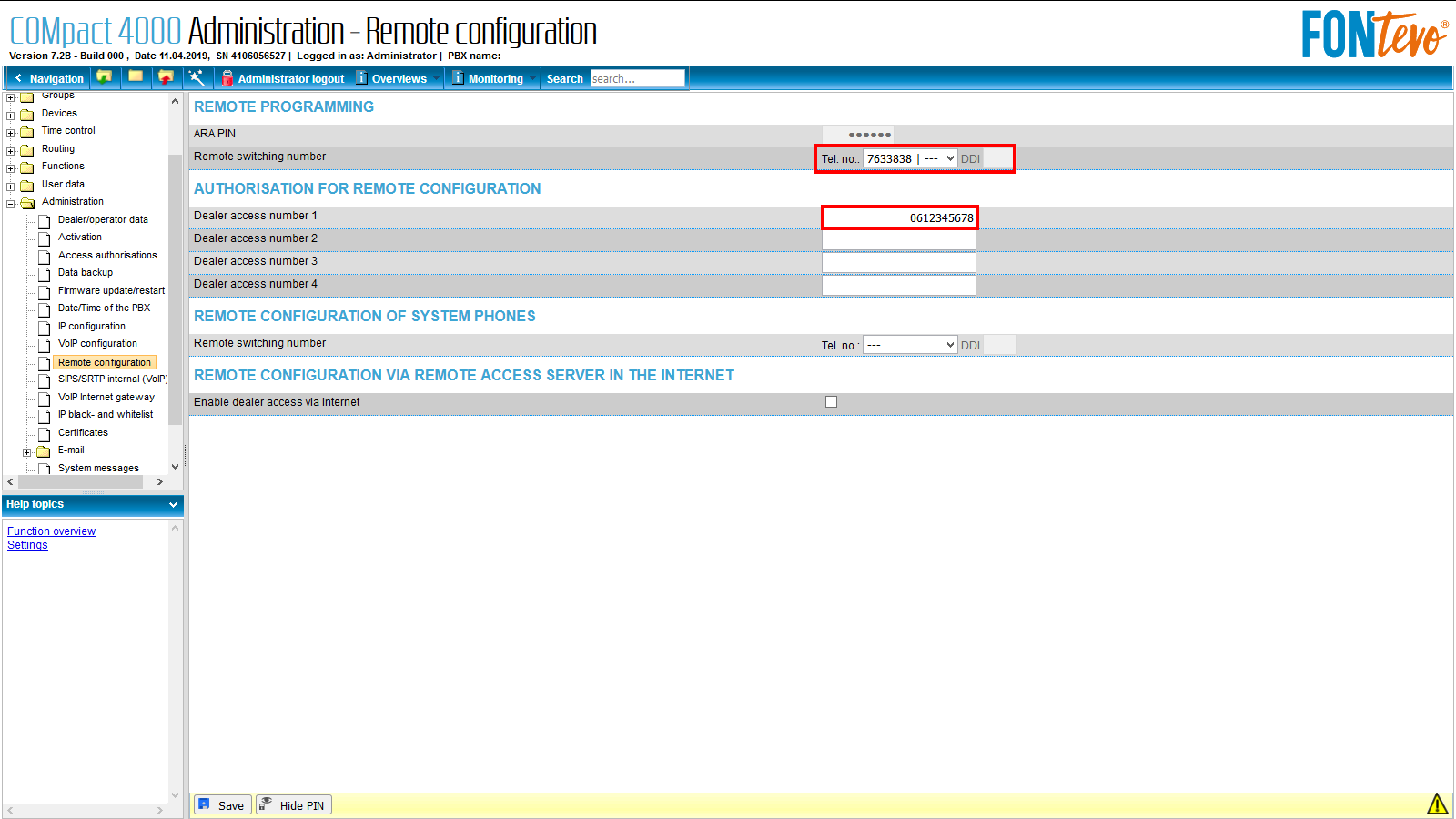Open System messages tree item

(x=98, y=468)
